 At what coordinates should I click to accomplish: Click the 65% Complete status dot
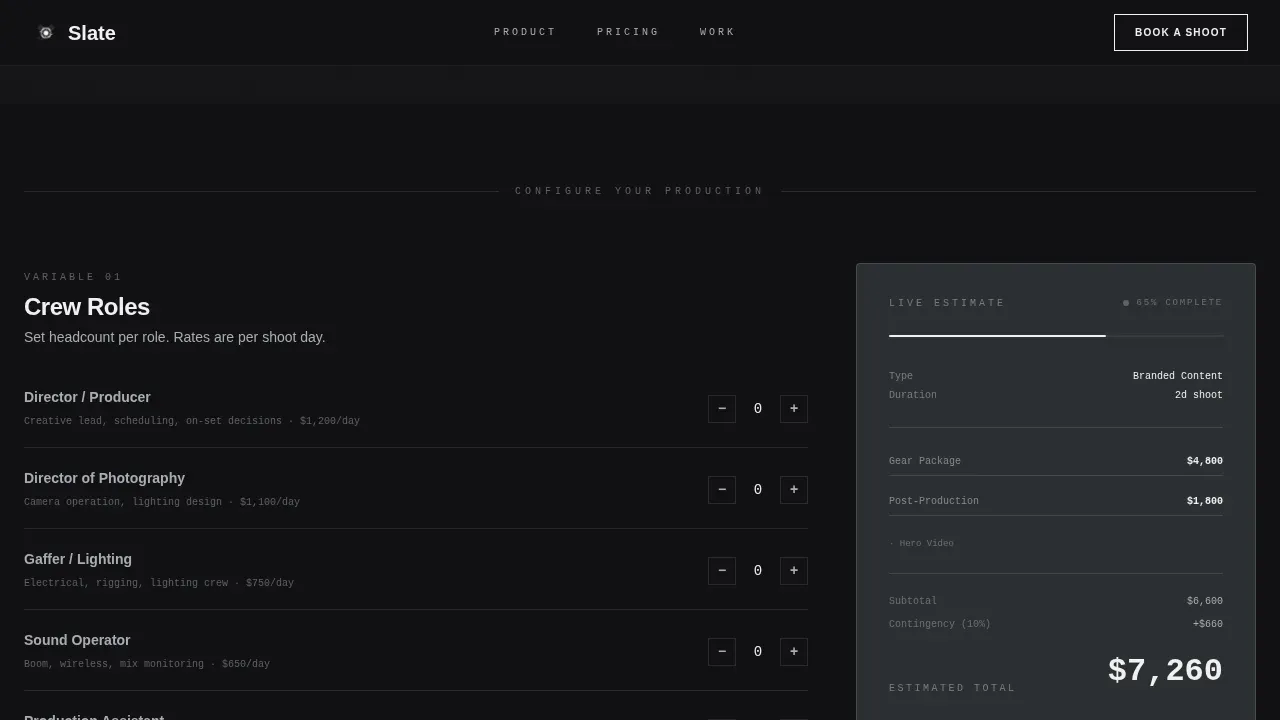pyautogui.click(x=1126, y=302)
